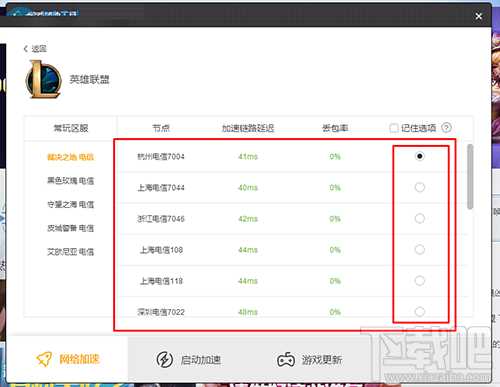The height and width of the screenshot is (387, 500).
Task: Click the 返回 back link text
Action: 39,49
